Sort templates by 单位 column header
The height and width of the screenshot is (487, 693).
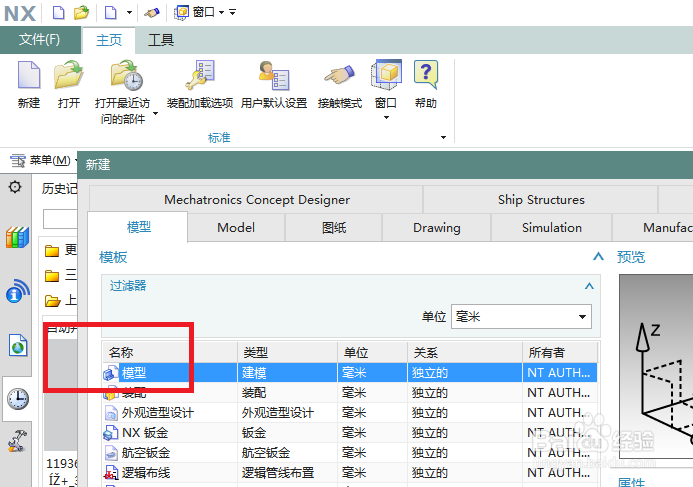pos(373,352)
